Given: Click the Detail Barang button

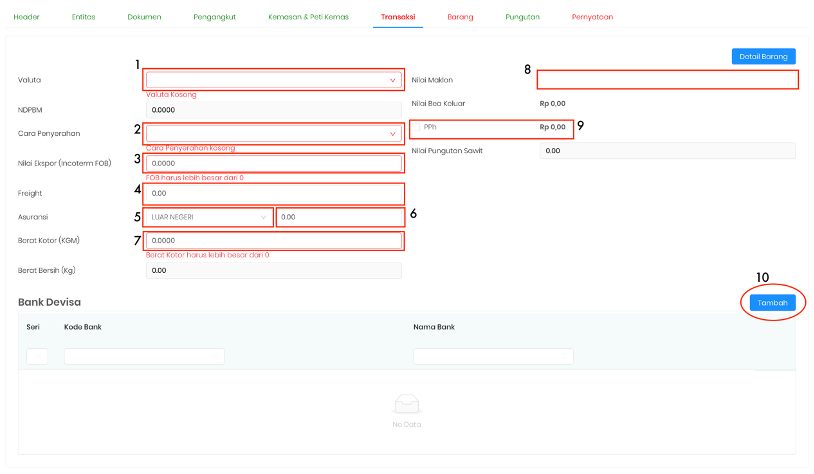Looking at the screenshot, I should click(x=763, y=57).
